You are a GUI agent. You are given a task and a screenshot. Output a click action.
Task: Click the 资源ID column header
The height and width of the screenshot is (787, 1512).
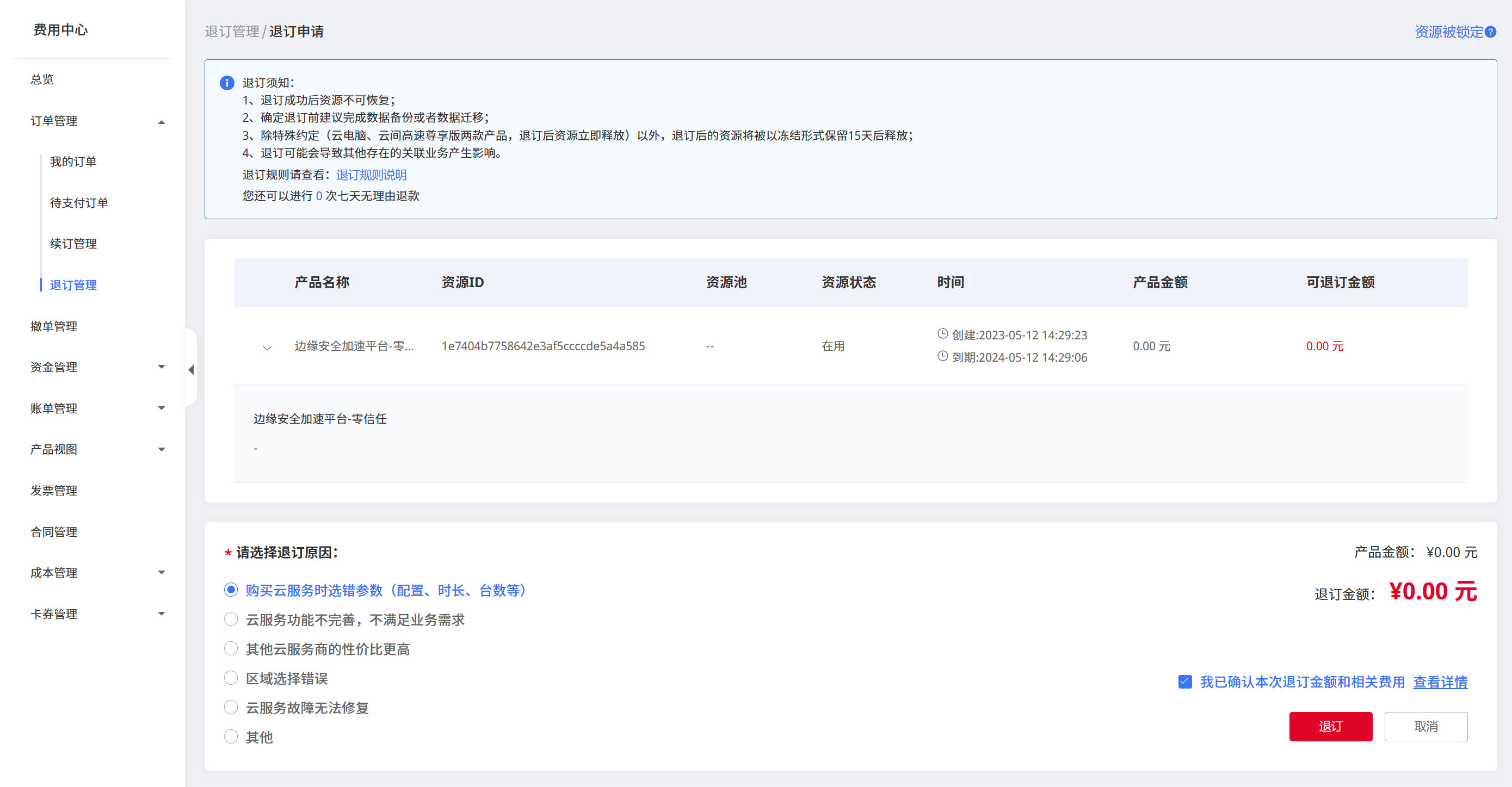pos(462,282)
